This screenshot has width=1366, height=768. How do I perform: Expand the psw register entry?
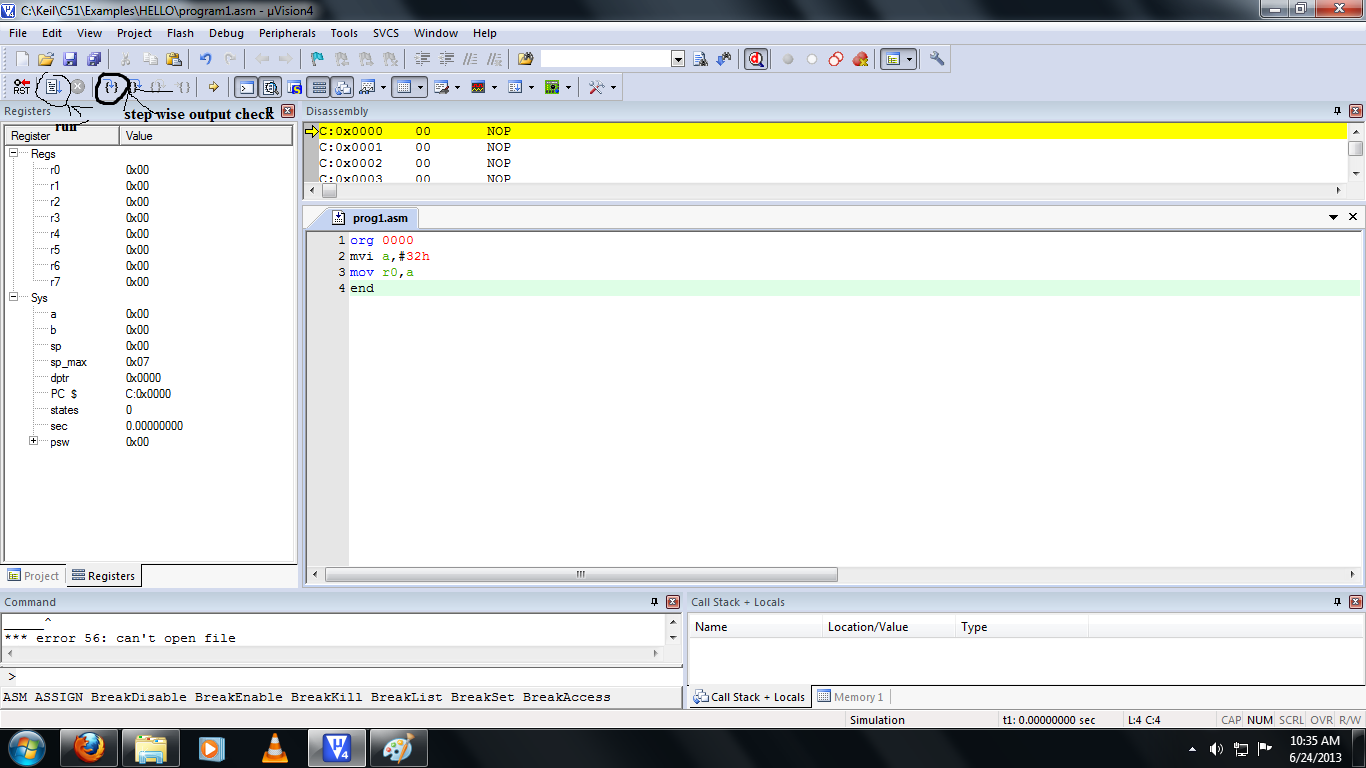(31, 441)
